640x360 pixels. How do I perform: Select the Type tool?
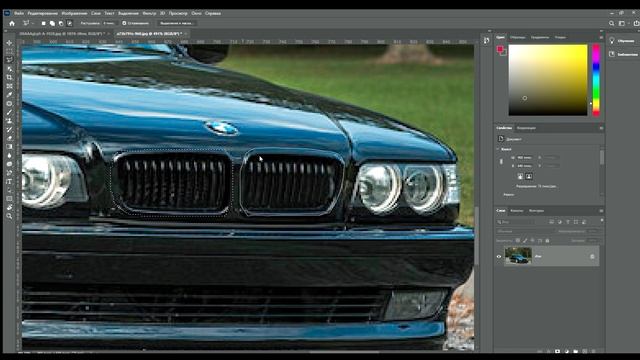9,181
